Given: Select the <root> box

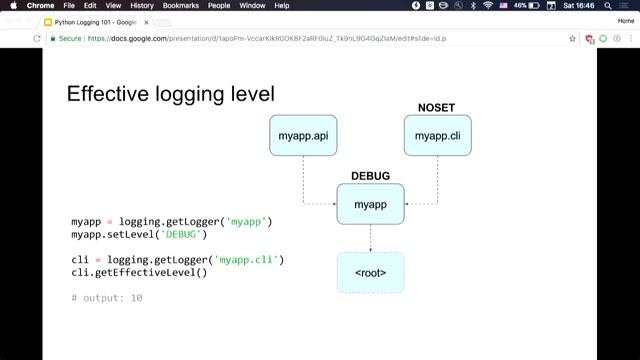Looking at the screenshot, I should pyautogui.click(x=370, y=273).
